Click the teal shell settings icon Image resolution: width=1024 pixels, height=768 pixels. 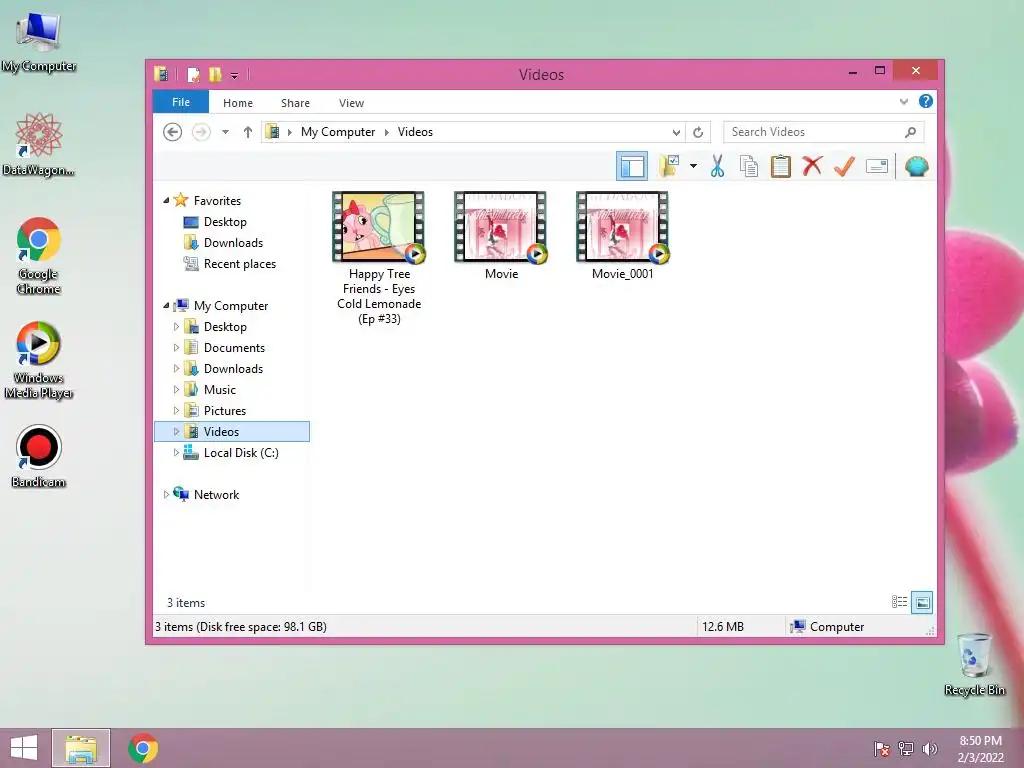(916, 166)
